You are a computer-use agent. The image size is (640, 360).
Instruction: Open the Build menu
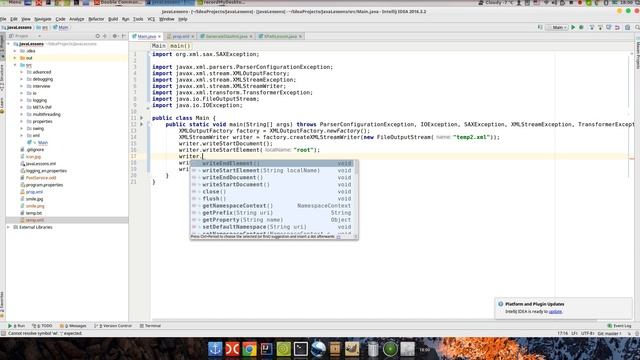pyautogui.click(x=113, y=19)
